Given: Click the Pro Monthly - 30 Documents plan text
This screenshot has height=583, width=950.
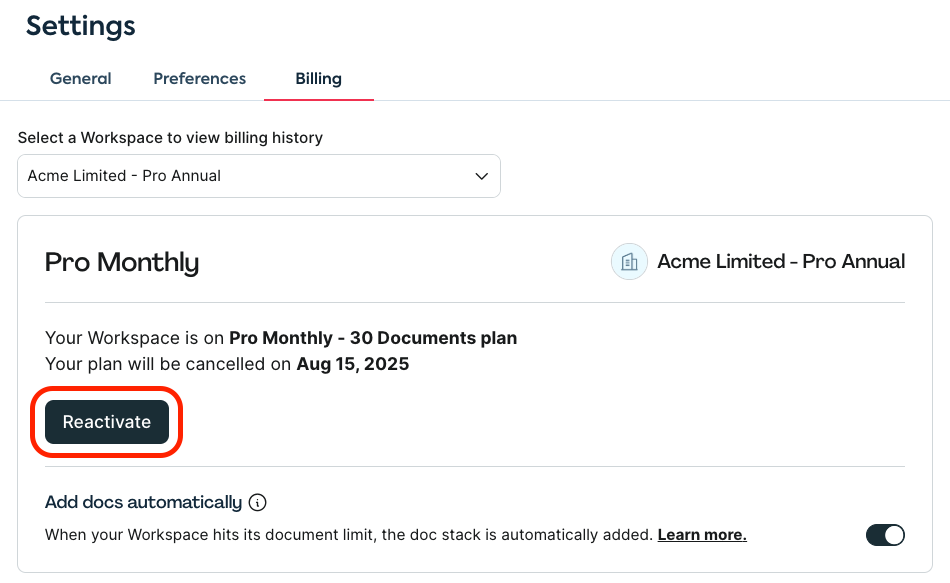Looking at the screenshot, I should coord(373,338).
